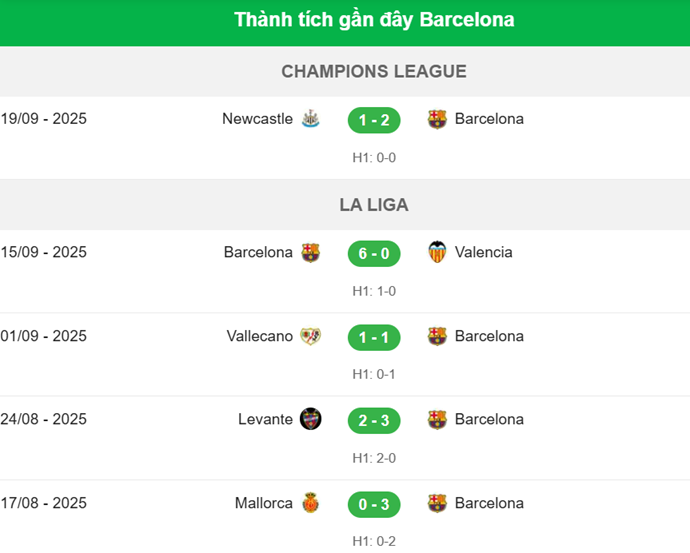Select the LA LIGA section header
690x553 pixels.
[x=374, y=205]
